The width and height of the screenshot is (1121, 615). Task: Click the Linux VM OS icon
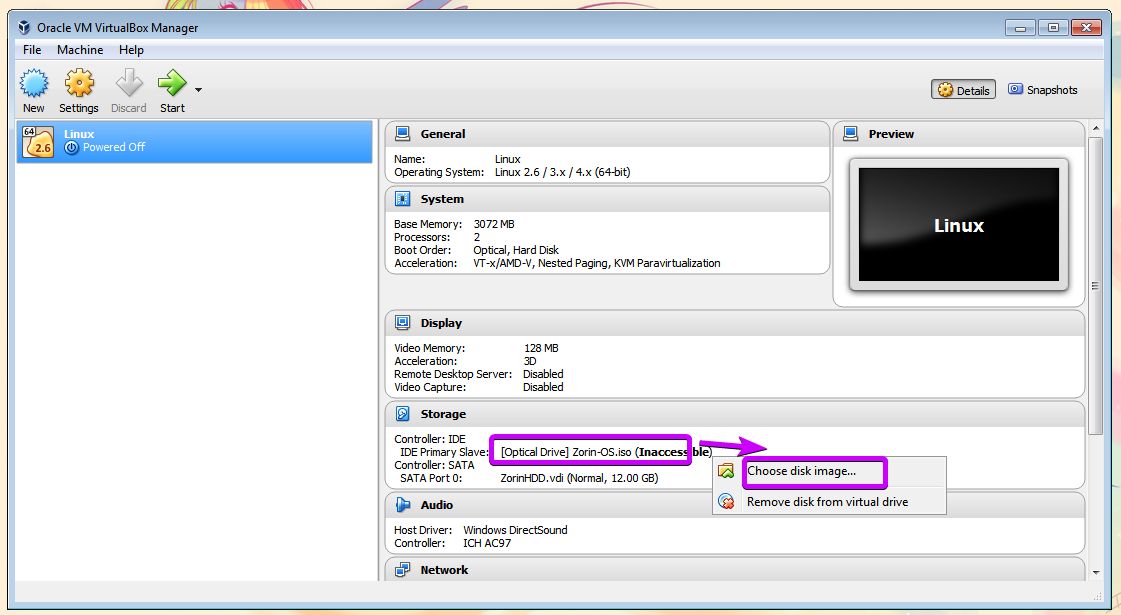(38, 142)
